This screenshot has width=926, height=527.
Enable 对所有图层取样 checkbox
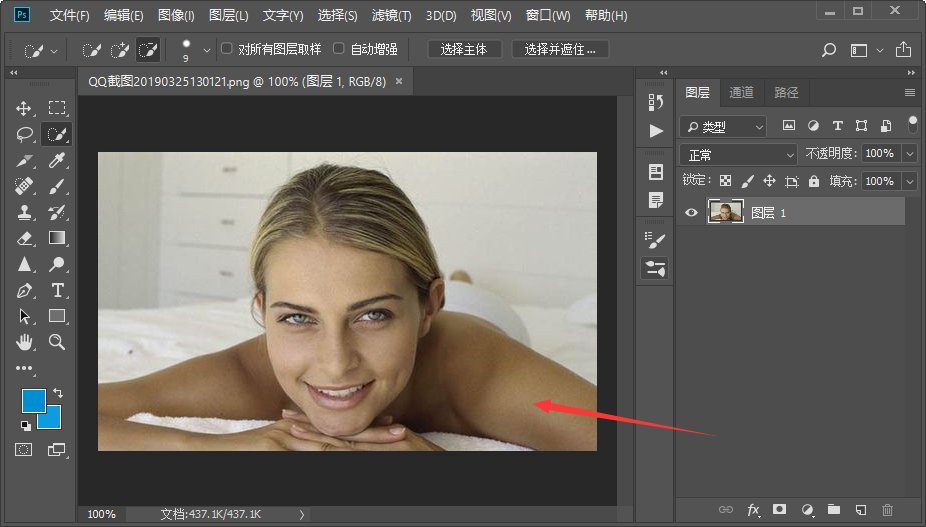click(x=226, y=48)
